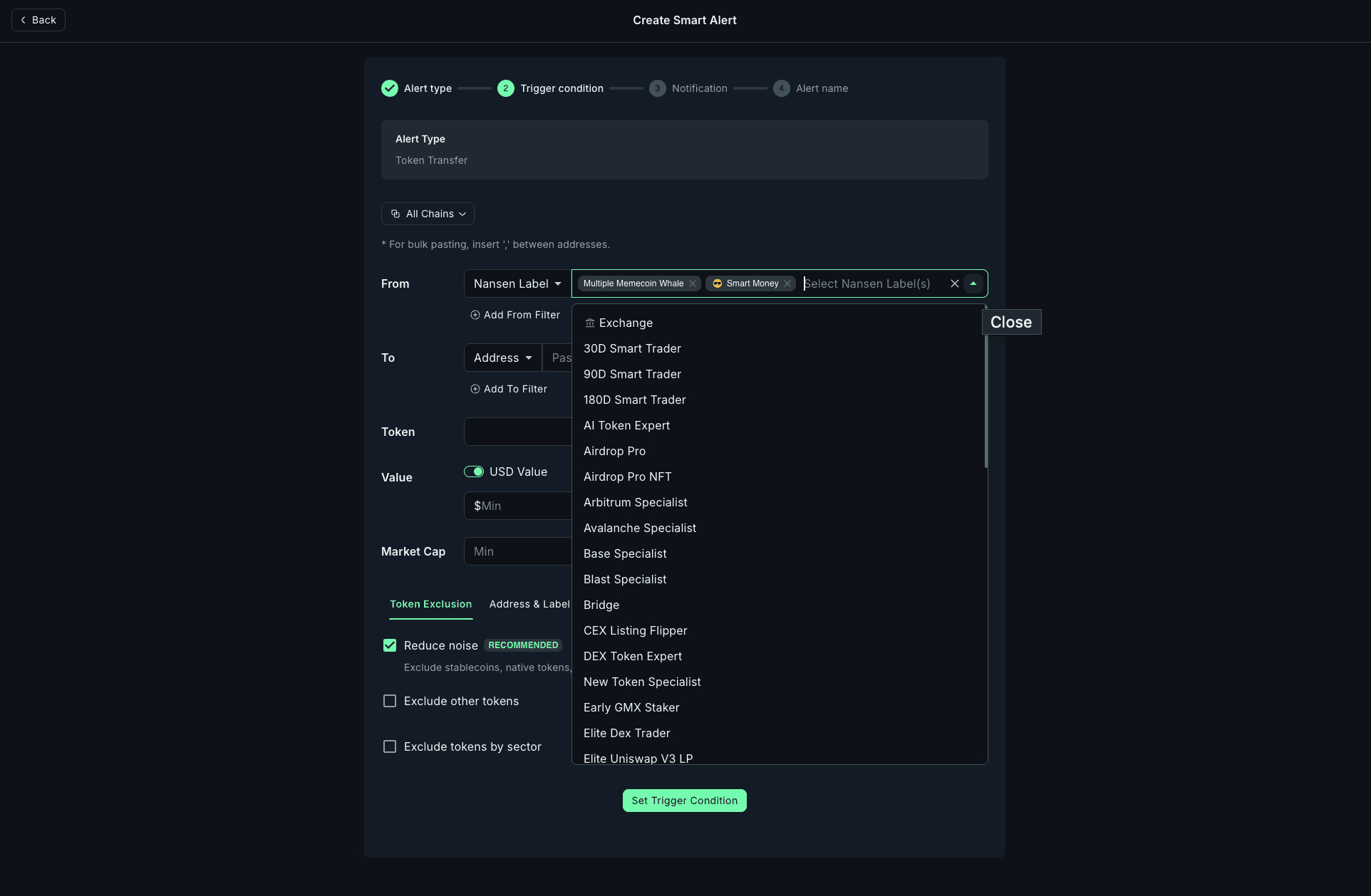The height and width of the screenshot is (896, 1371).
Task: Enable Exclude other tokens checkbox
Action: coord(390,701)
